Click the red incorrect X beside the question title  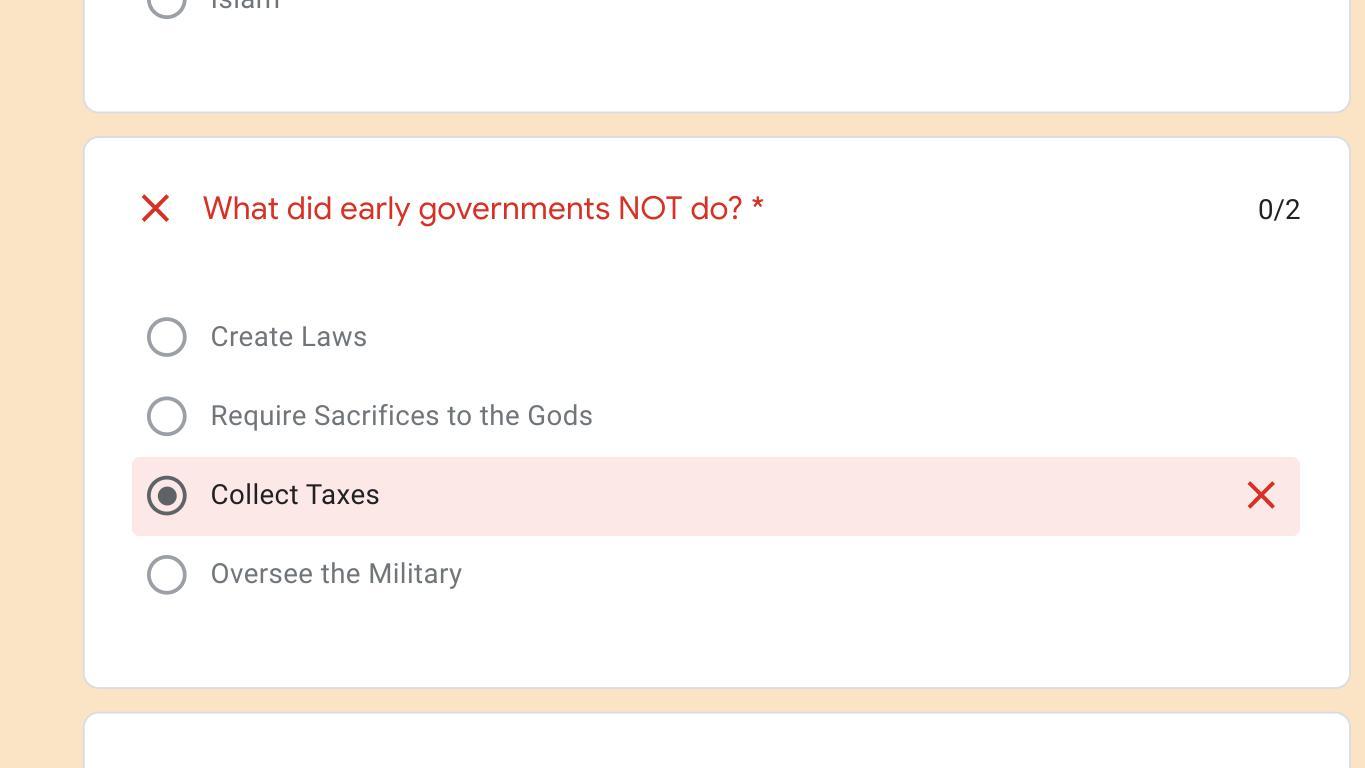pyautogui.click(x=155, y=208)
